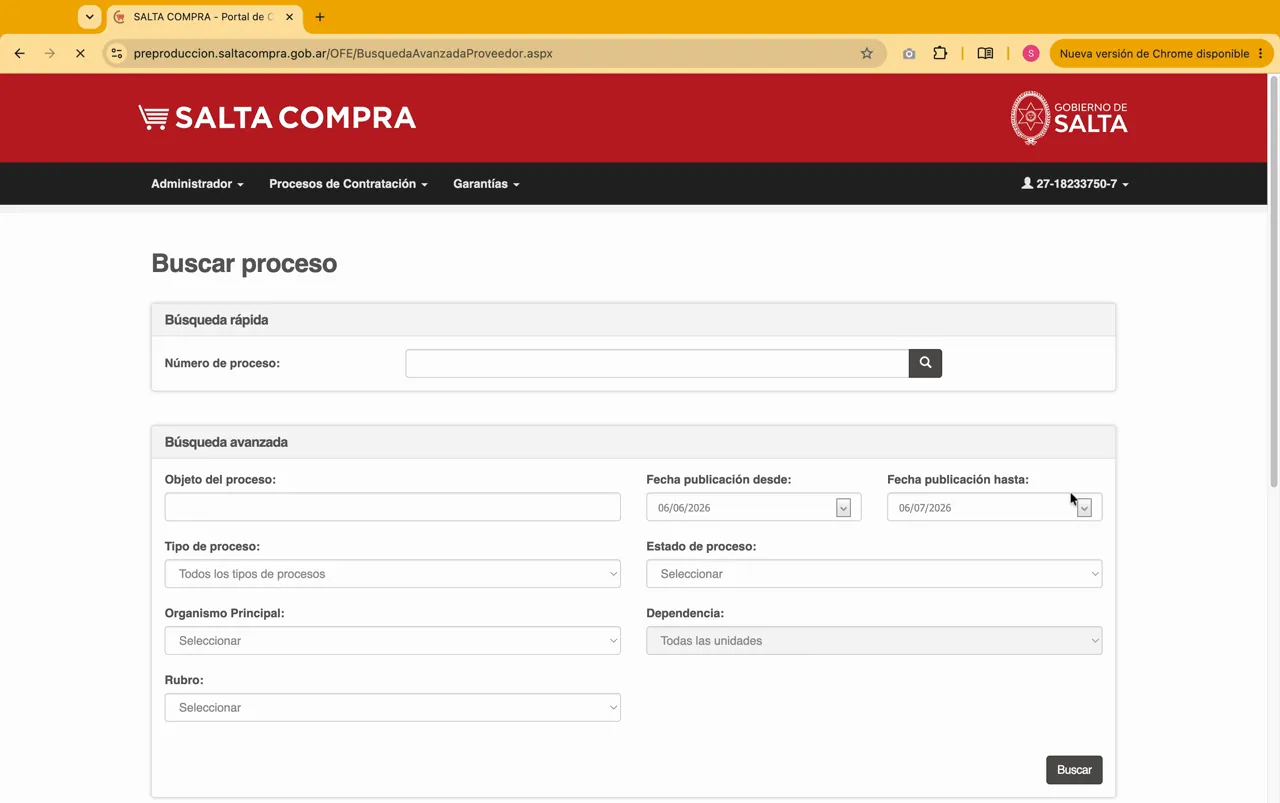Click the magnifier search button for process number
The width and height of the screenshot is (1280, 803).
[x=925, y=363]
